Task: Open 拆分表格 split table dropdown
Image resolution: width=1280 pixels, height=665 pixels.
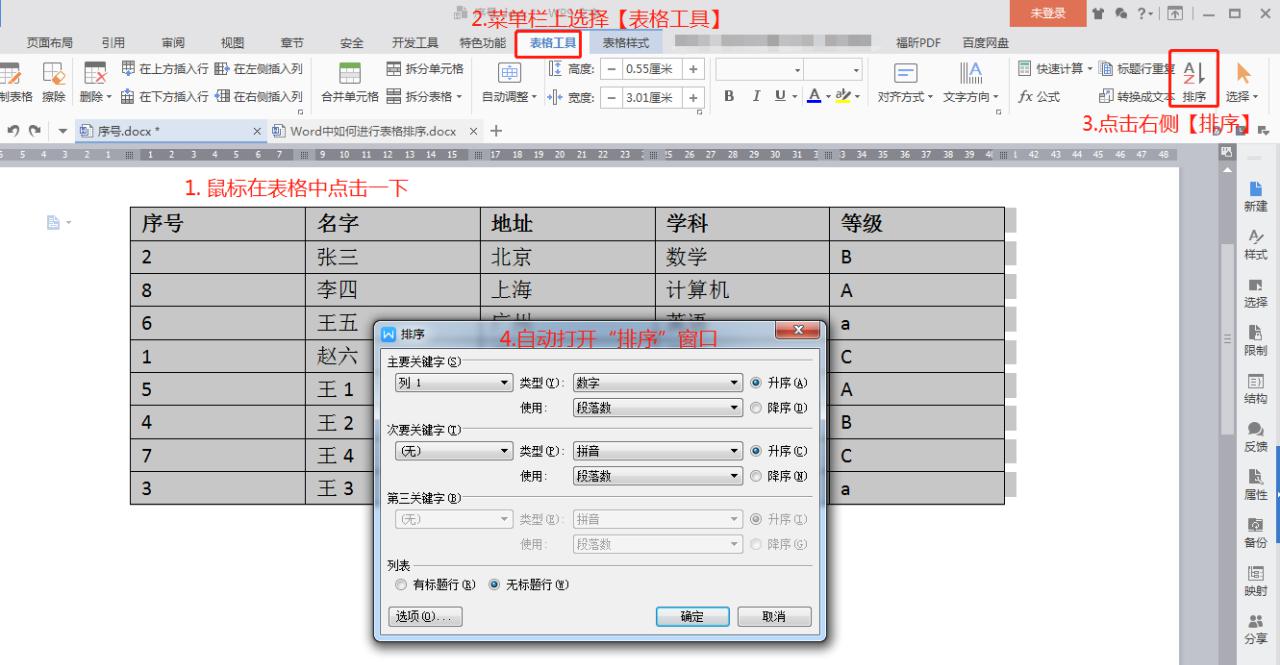Action: (x=425, y=97)
